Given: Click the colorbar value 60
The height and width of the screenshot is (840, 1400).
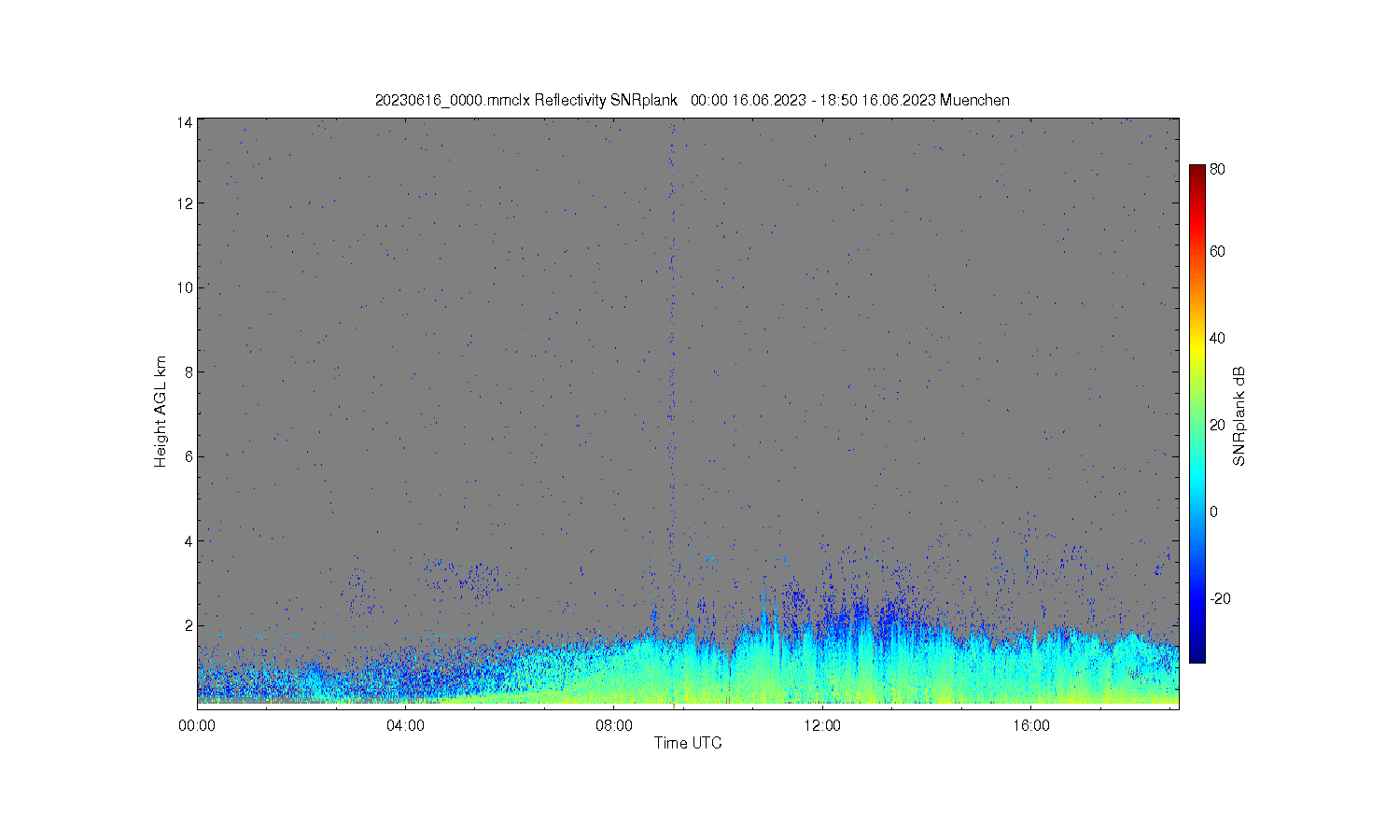Looking at the screenshot, I should pyautogui.click(x=1217, y=251).
